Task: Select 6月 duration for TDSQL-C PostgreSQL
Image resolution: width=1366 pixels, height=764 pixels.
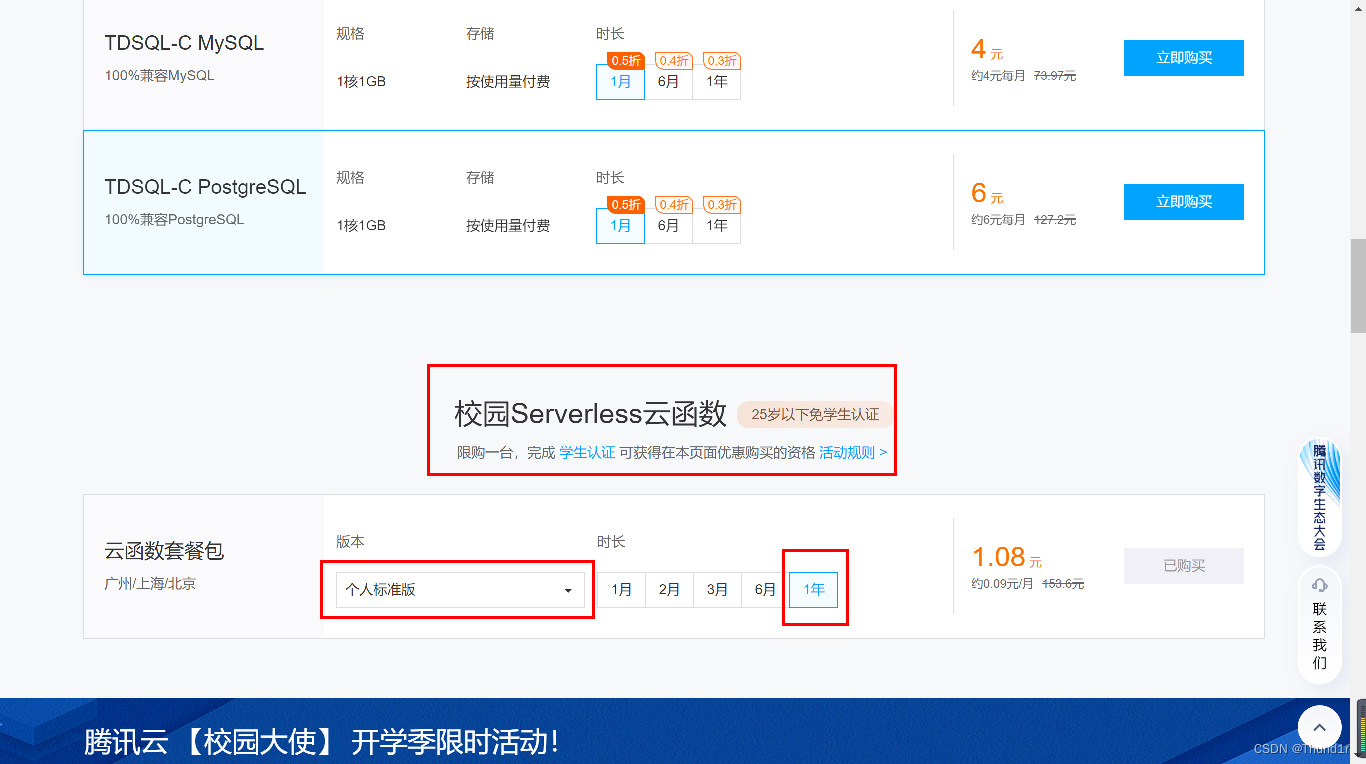Action: click(668, 226)
